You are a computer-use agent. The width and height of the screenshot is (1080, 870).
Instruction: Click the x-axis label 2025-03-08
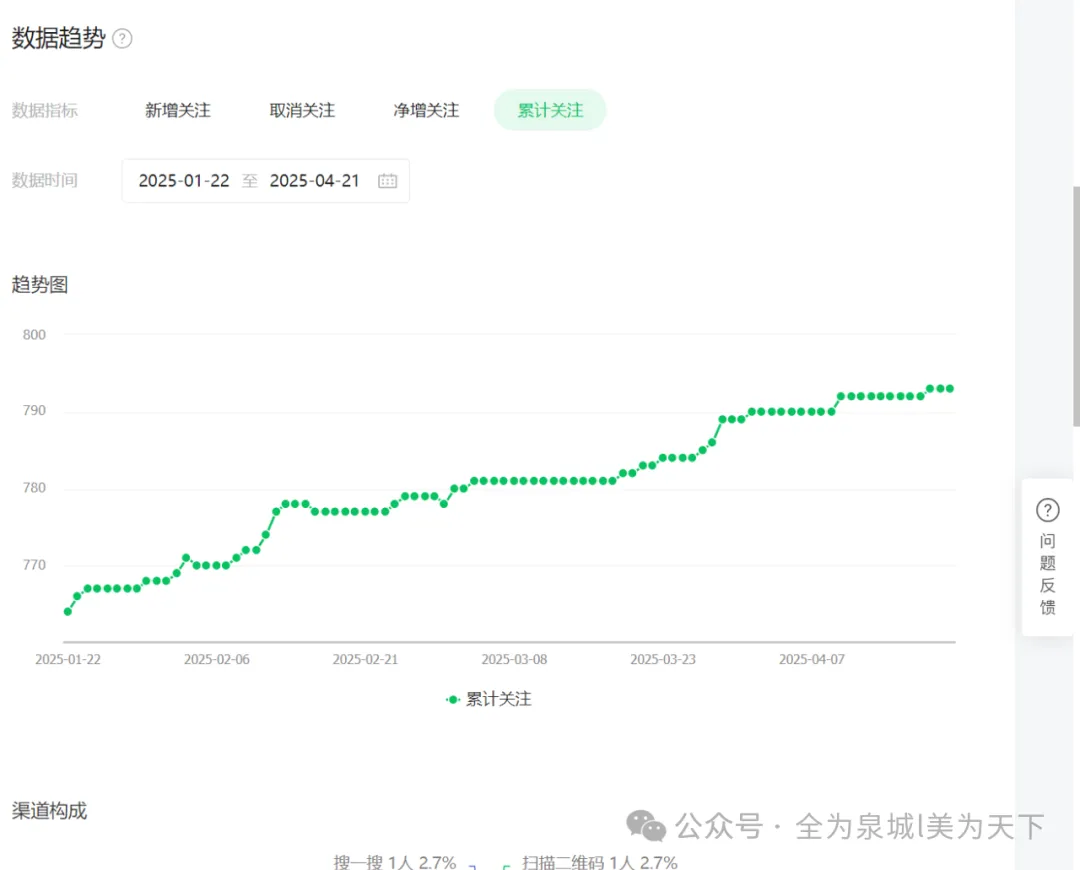[513, 659]
